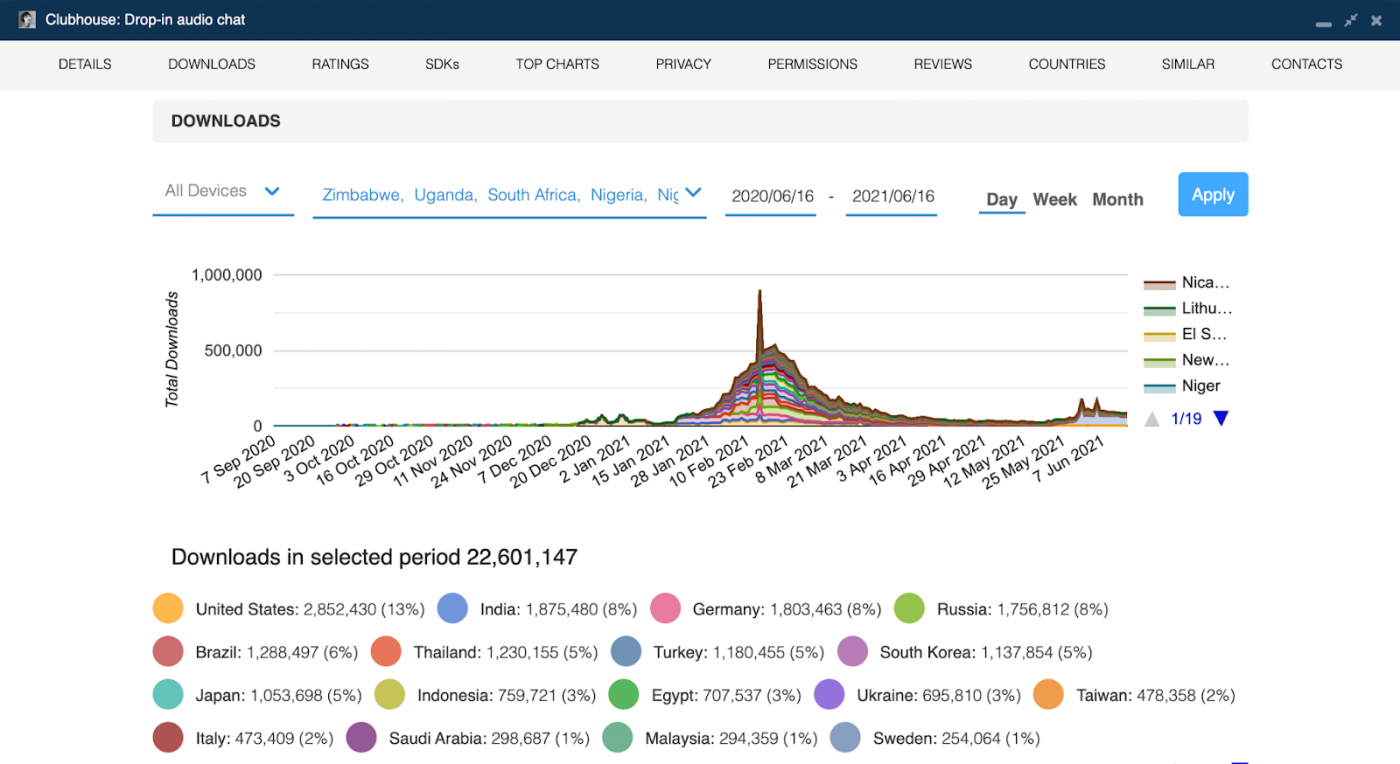Click the India blue color dot
1400x764 pixels.
[453, 609]
